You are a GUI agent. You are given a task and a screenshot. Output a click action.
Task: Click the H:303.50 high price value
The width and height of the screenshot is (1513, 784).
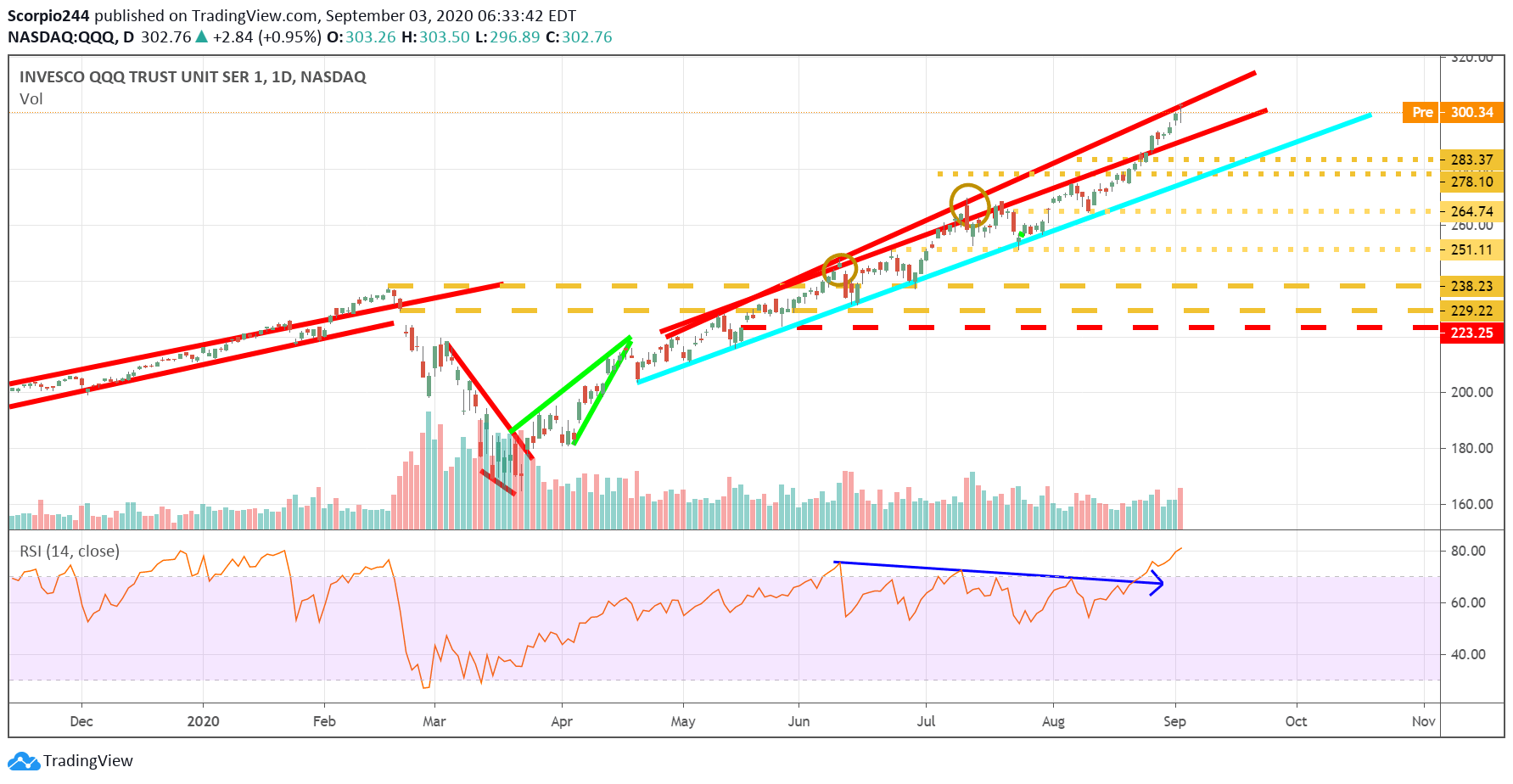click(435, 37)
